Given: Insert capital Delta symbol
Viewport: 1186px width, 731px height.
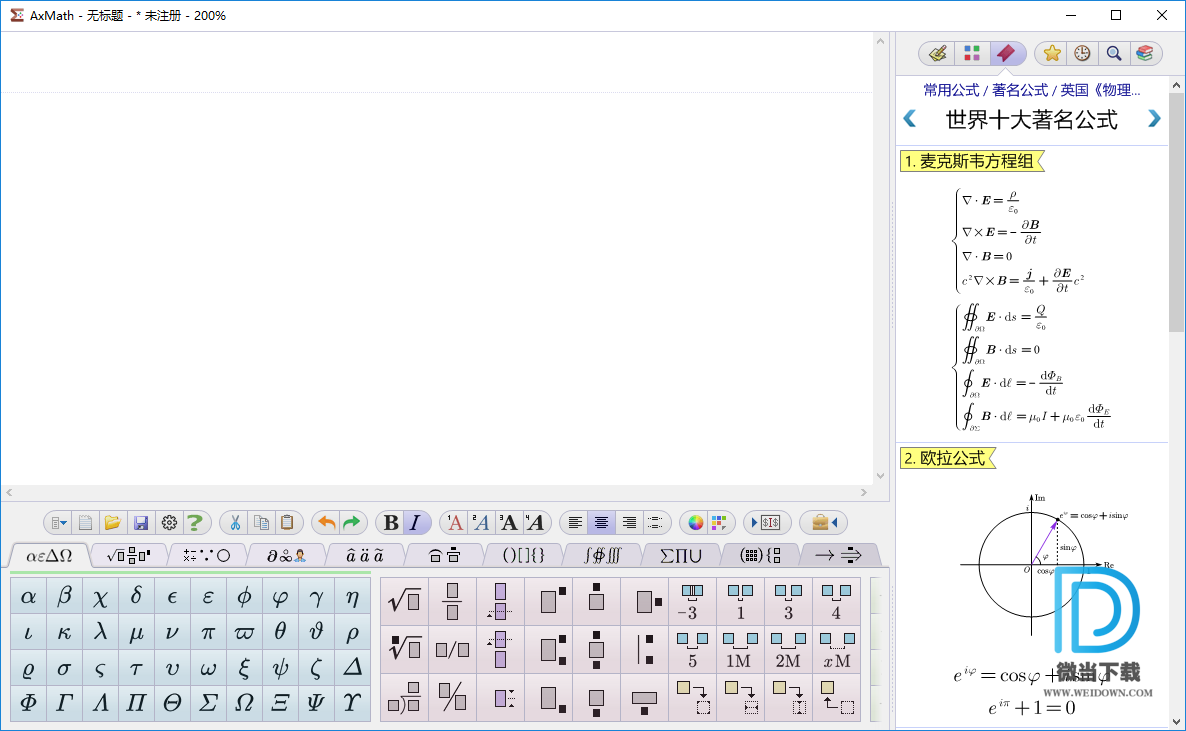Looking at the screenshot, I should (352, 667).
